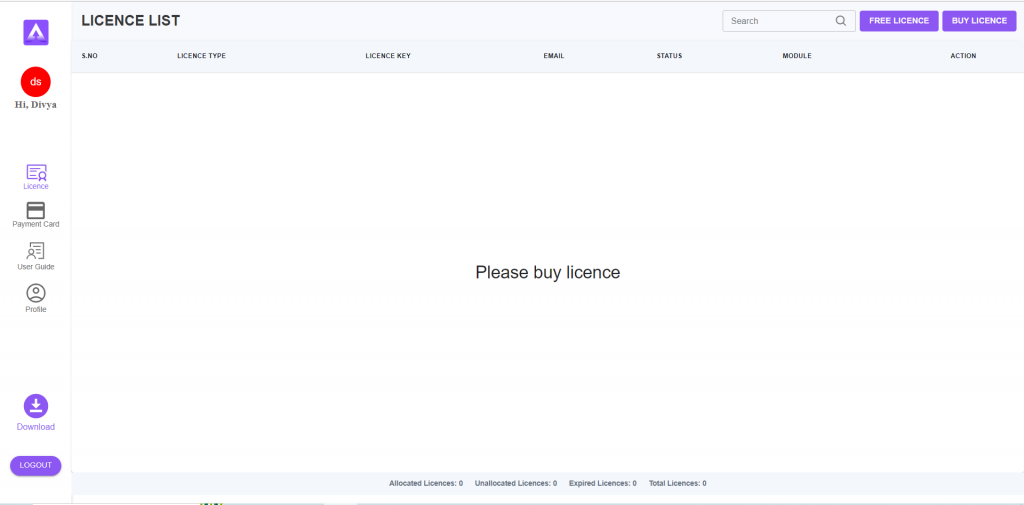Image resolution: width=1024 pixels, height=505 pixels.
Task: Click 'Allocated Licences: 0' footer text
Action: (x=426, y=483)
